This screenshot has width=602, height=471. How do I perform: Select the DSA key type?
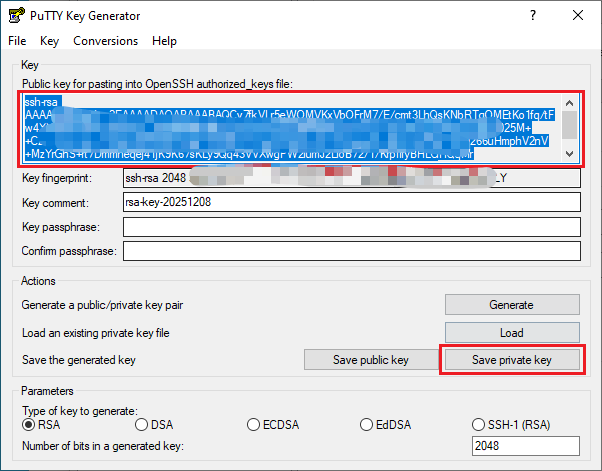[x=154, y=425]
